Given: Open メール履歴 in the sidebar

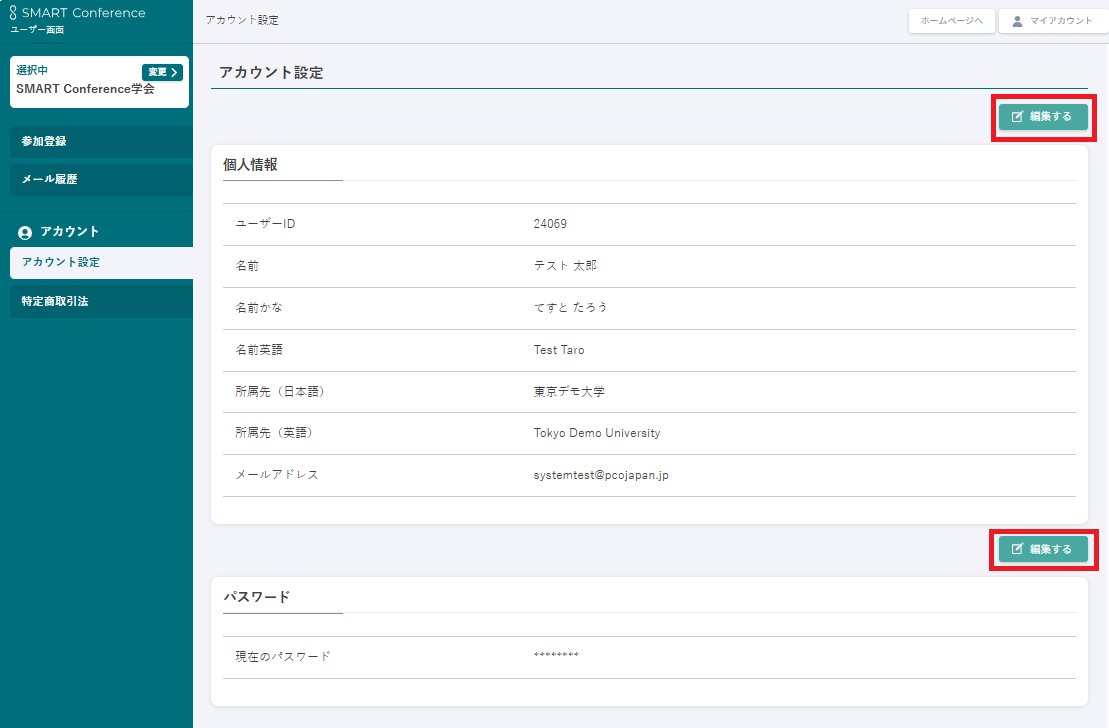Looking at the screenshot, I should coord(100,180).
